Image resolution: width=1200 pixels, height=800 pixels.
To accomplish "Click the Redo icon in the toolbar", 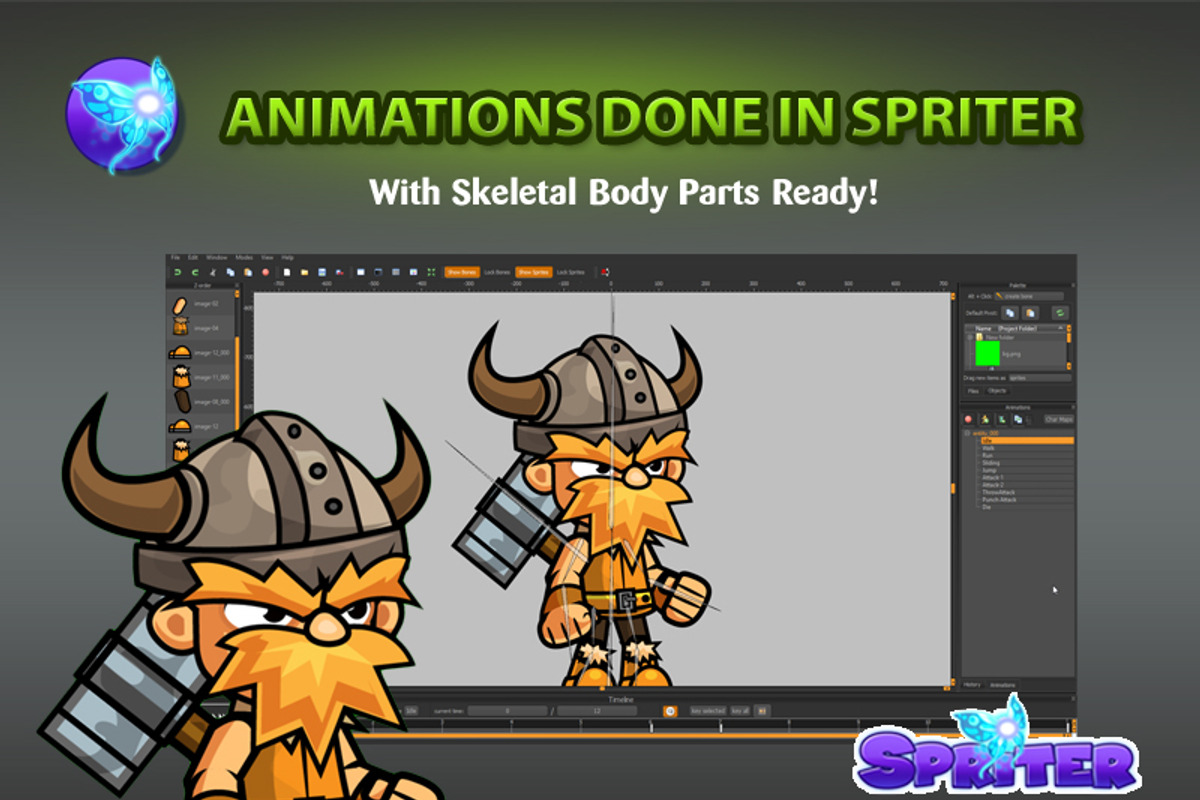I will tap(194, 271).
